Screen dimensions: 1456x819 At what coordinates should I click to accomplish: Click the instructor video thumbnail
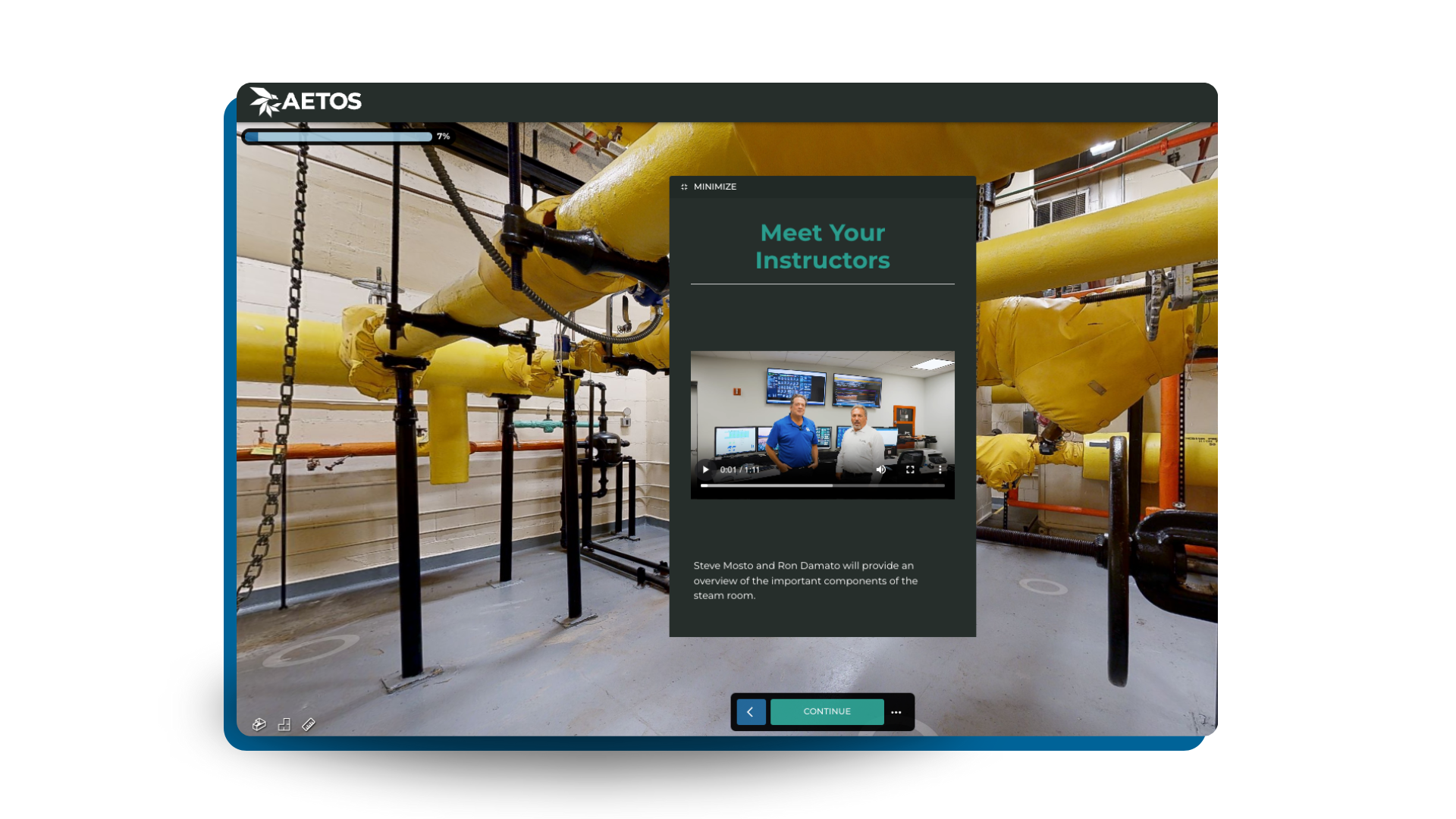point(823,425)
